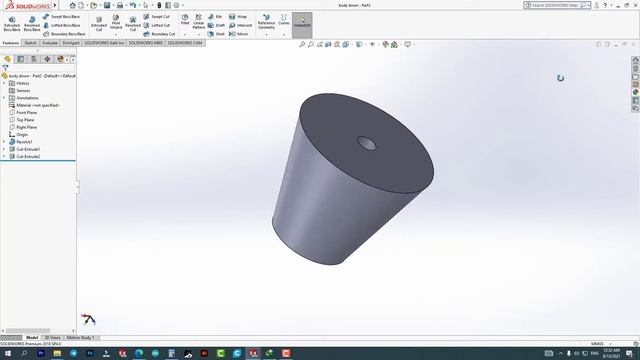The height and width of the screenshot is (360, 640).
Task: Open the Evaluate tab
Action: 50,43
